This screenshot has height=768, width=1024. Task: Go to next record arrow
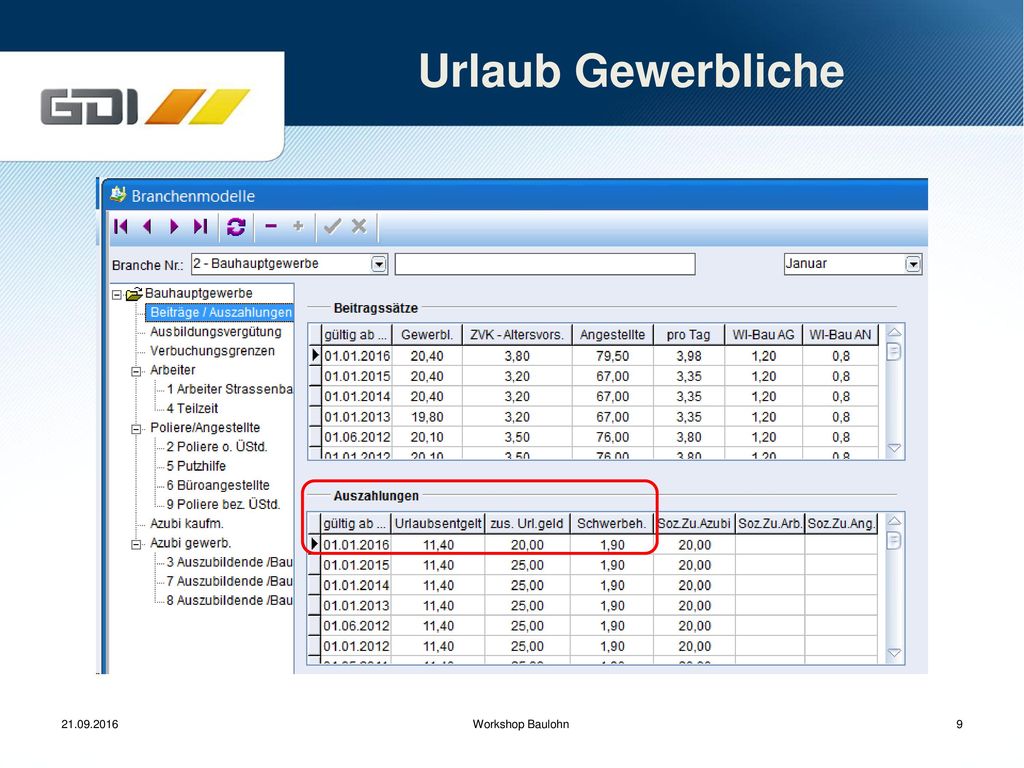174,227
